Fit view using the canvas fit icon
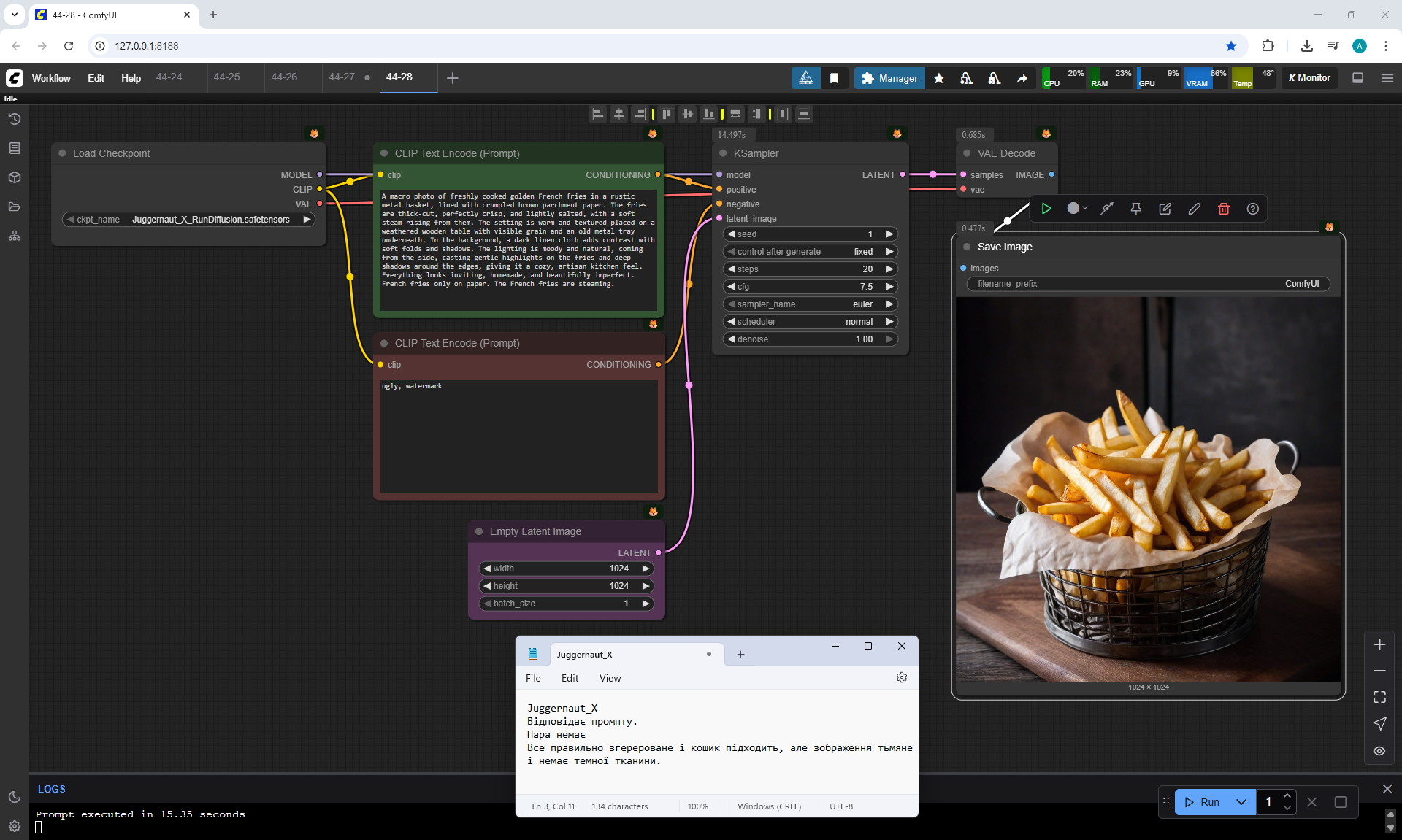The image size is (1402, 840). [x=1379, y=697]
